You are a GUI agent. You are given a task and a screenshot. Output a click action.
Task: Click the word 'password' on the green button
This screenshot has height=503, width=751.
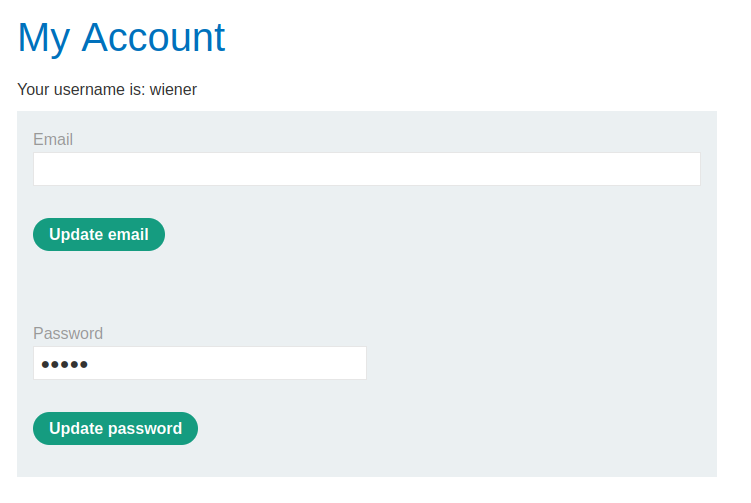point(144,428)
